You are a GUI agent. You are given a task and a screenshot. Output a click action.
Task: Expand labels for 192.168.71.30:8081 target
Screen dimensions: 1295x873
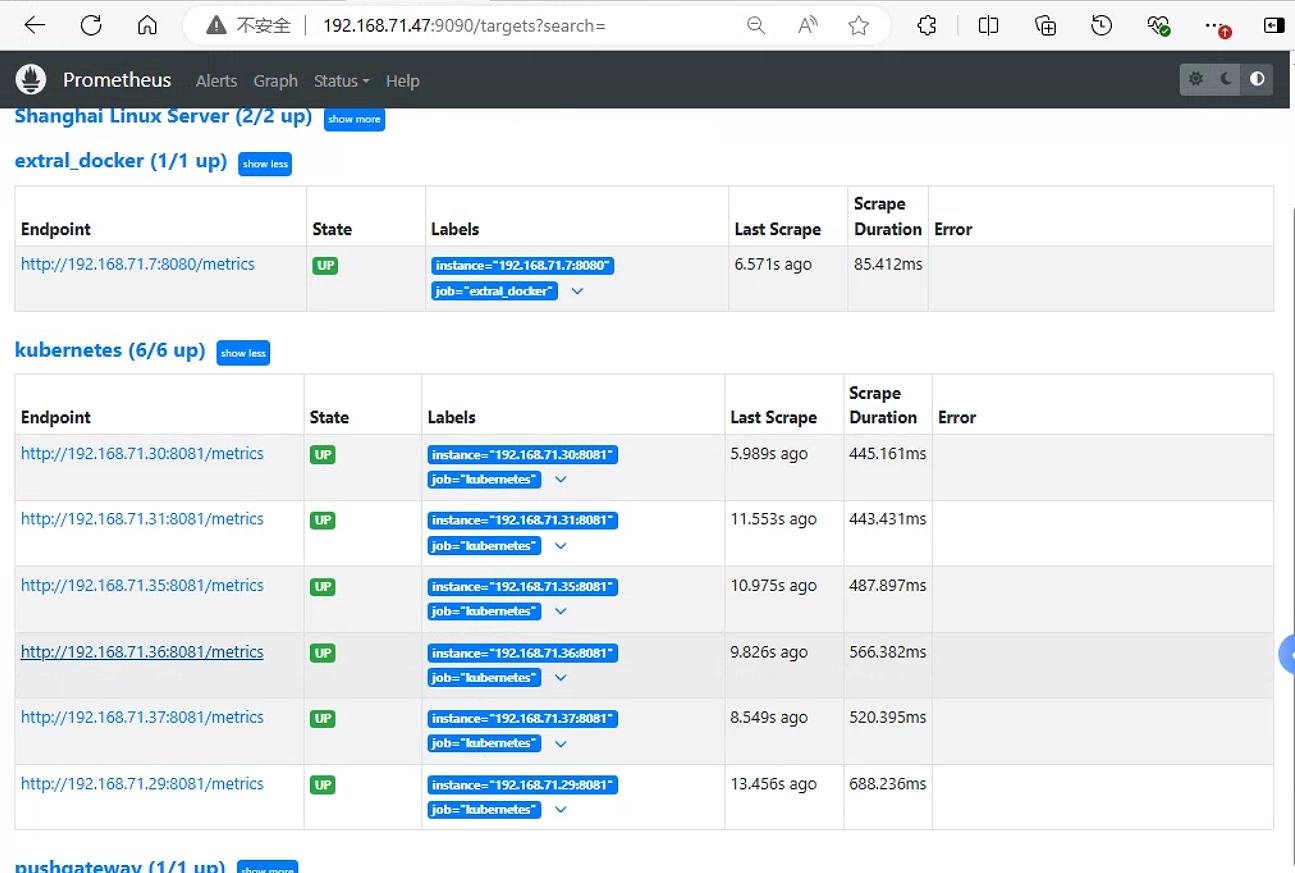pyautogui.click(x=561, y=480)
